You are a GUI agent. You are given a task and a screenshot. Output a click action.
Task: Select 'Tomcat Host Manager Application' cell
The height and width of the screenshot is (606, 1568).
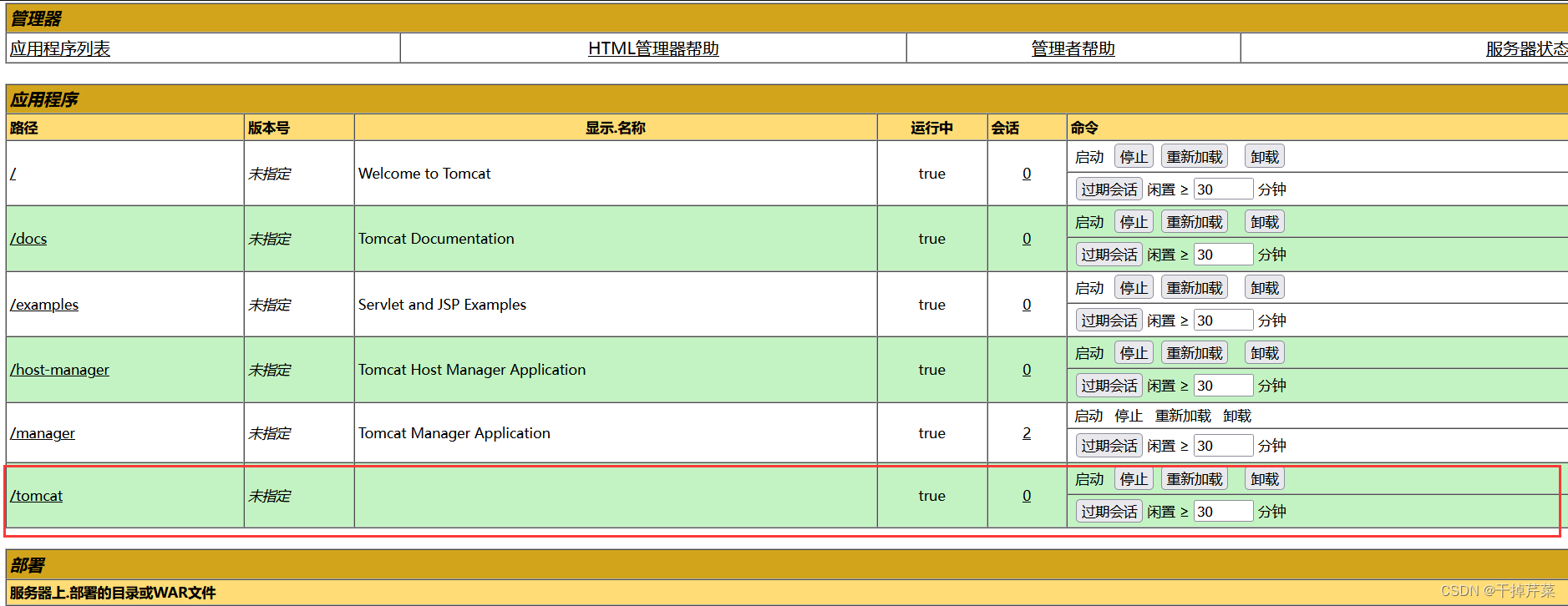616,370
